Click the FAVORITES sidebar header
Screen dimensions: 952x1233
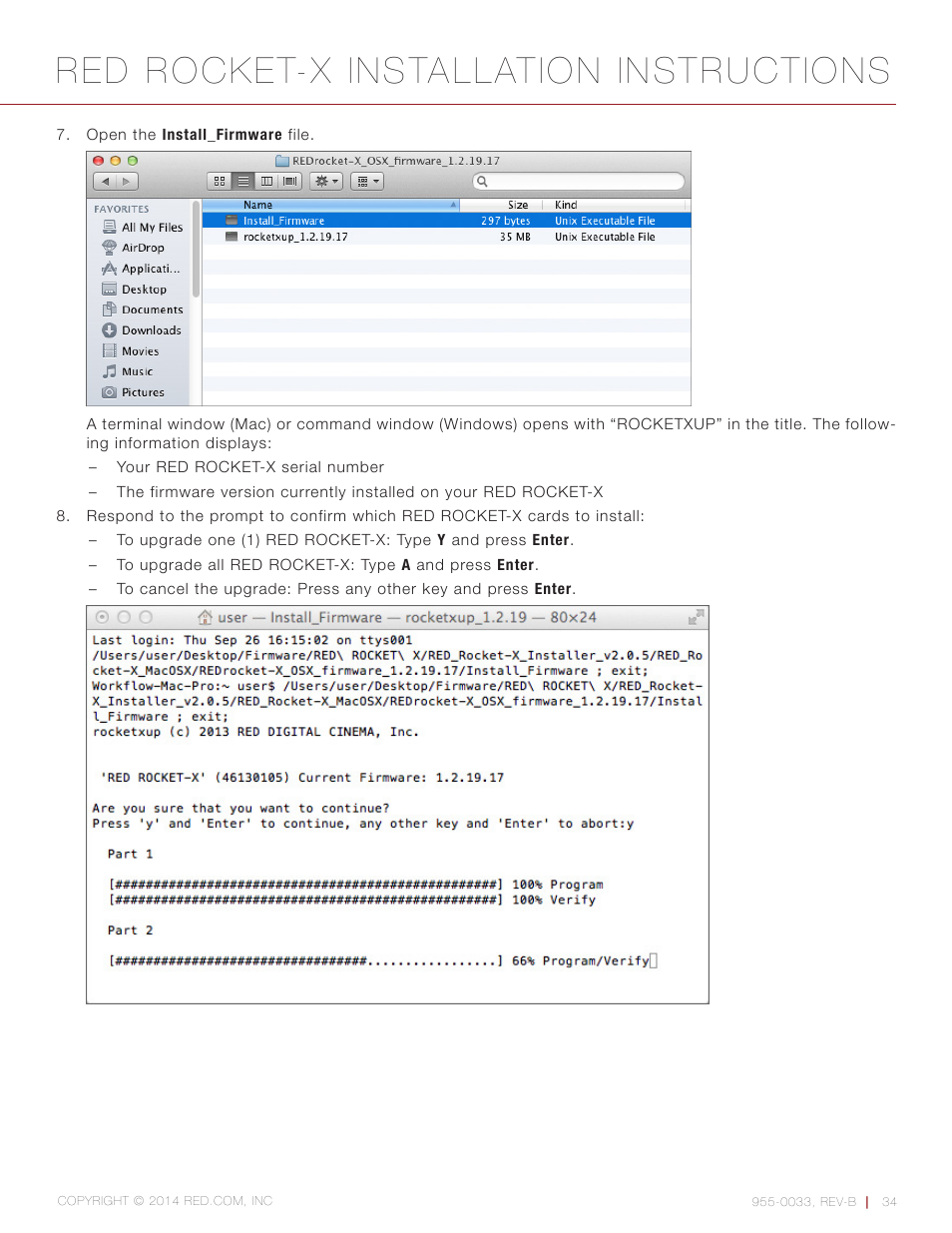(x=122, y=209)
